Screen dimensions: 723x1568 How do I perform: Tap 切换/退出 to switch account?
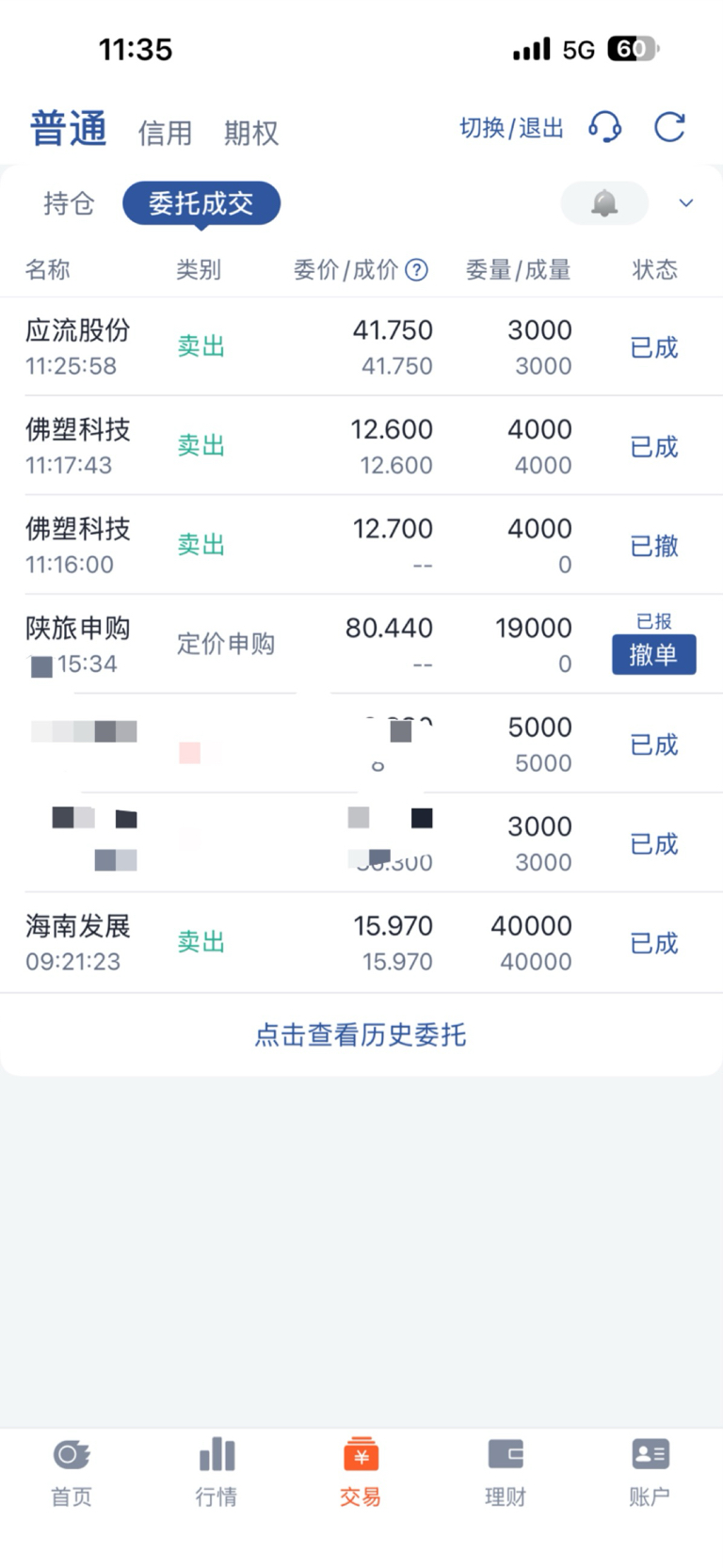pos(511,128)
